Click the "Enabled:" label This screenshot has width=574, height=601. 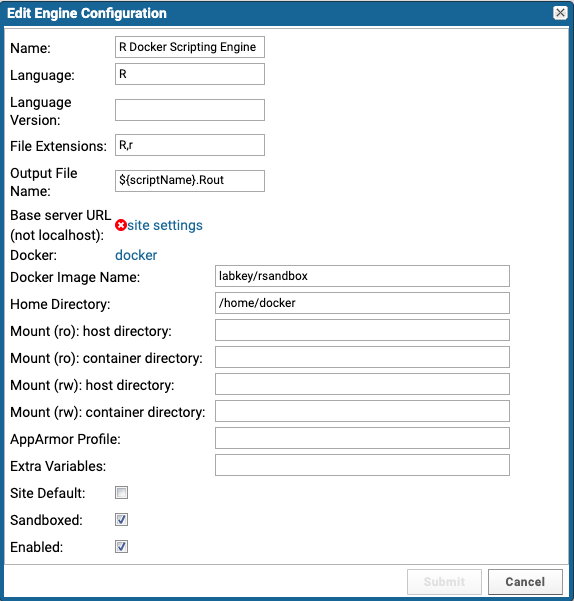[36, 547]
